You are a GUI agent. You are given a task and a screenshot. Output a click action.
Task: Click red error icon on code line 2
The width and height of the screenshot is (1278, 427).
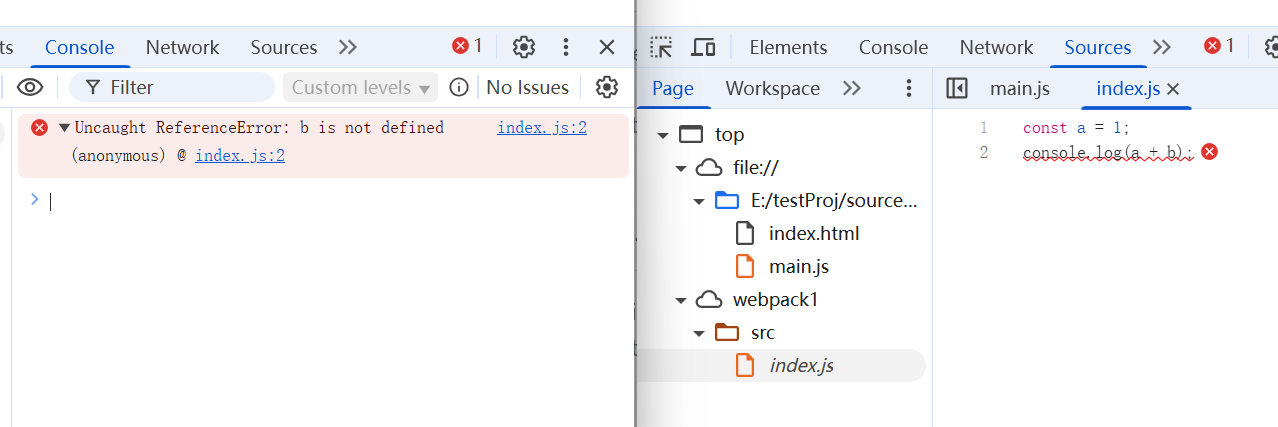pos(1209,152)
